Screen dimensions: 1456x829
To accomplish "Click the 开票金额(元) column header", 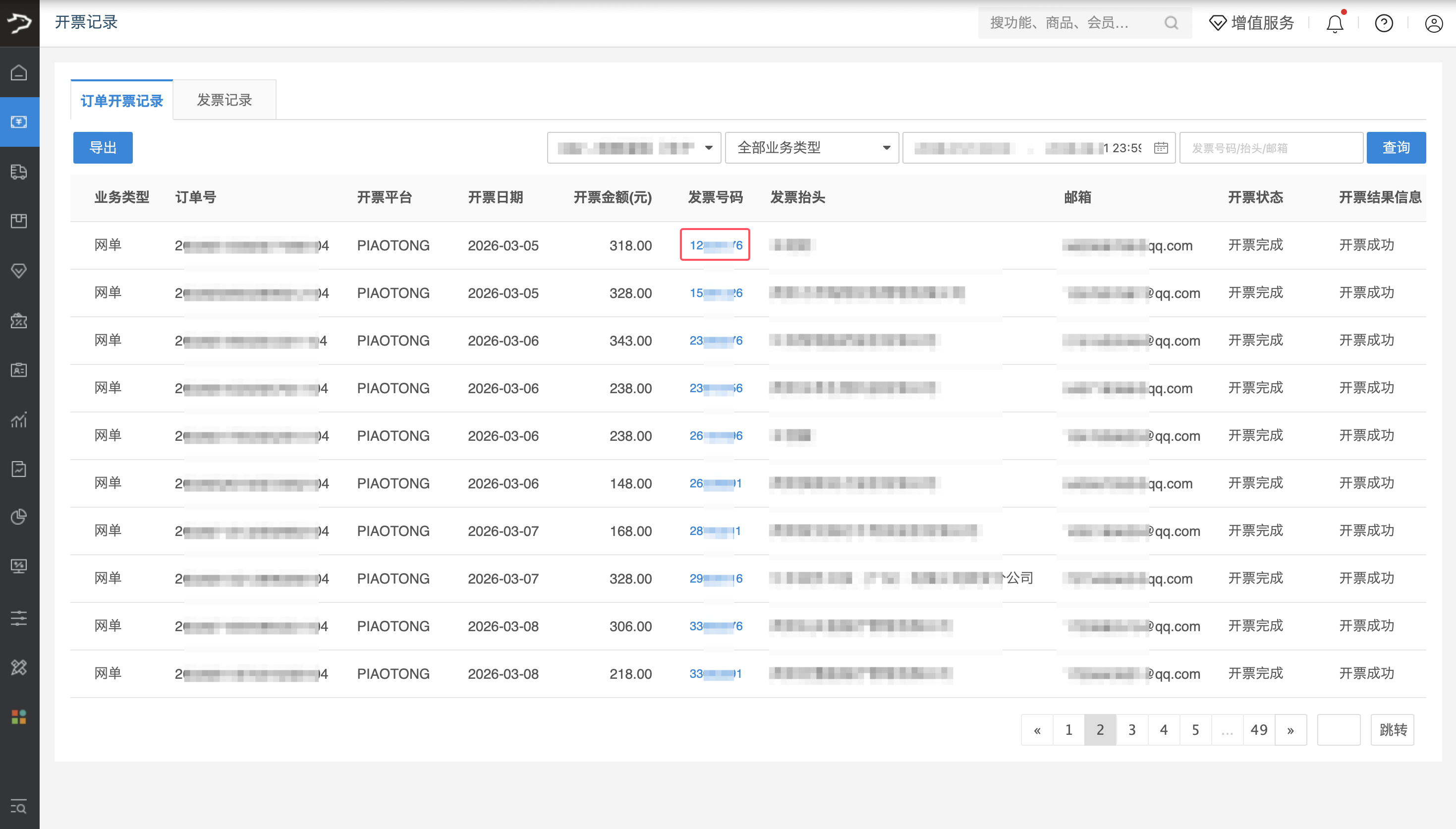I will tap(613, 197).
